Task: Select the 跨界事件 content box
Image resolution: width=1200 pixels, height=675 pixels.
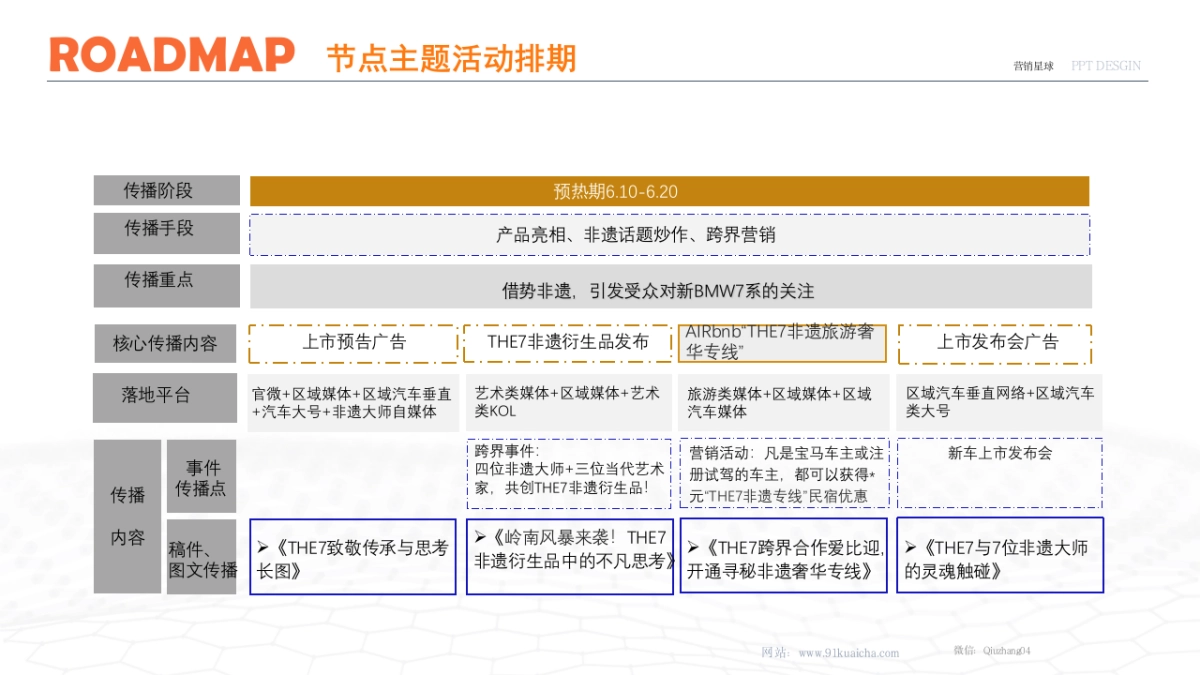Action: pos(569,472)
